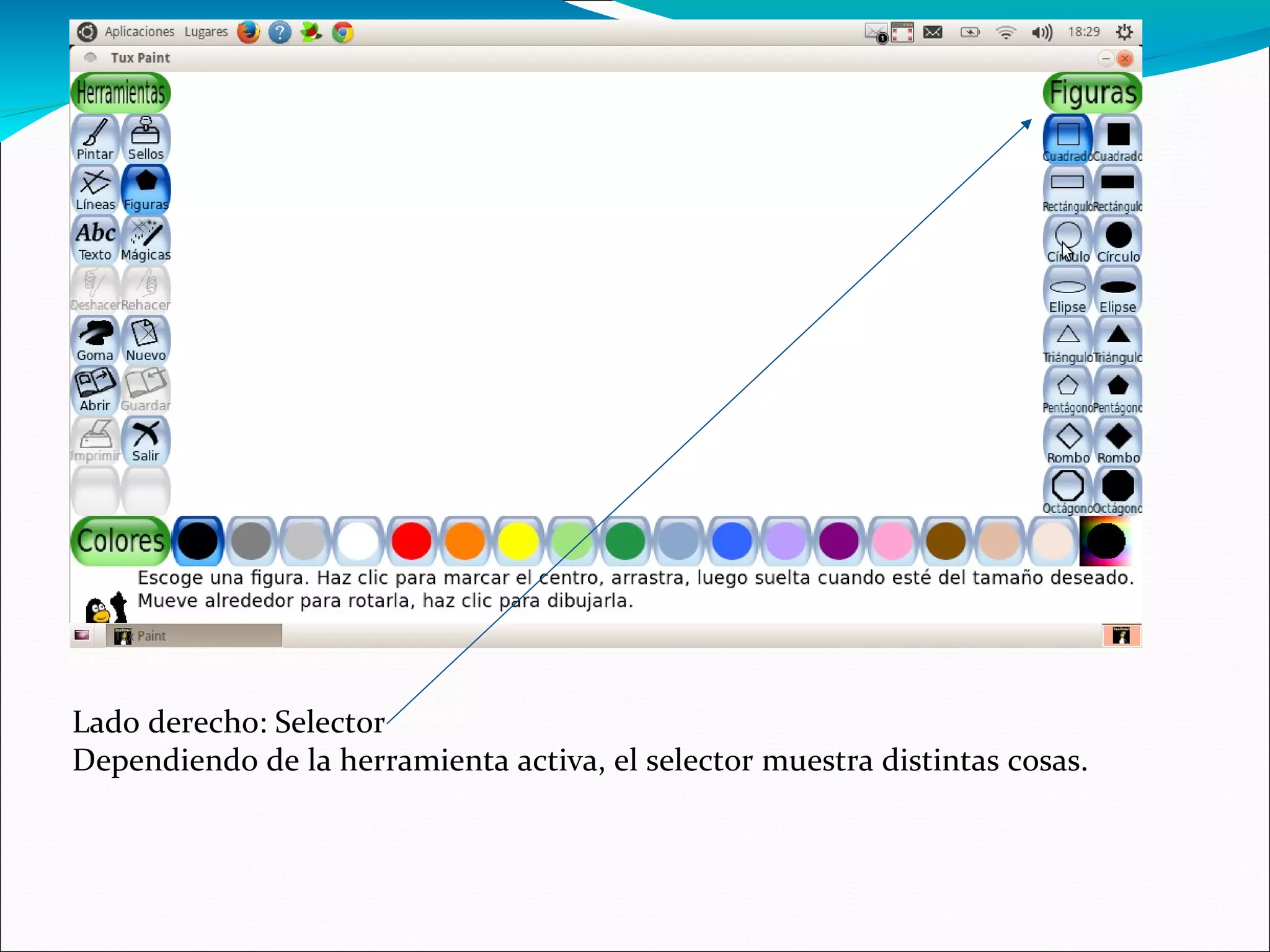Screen dimensions: 1270x952
Task: Pick the outlined Pentágono shape
Action: (1067, 391)
